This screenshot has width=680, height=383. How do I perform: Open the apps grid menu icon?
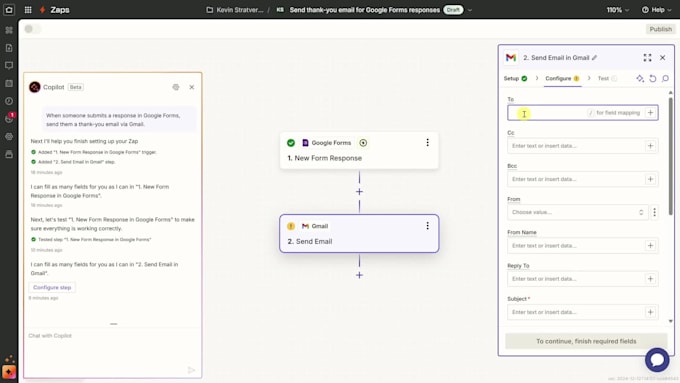[28, 10]
